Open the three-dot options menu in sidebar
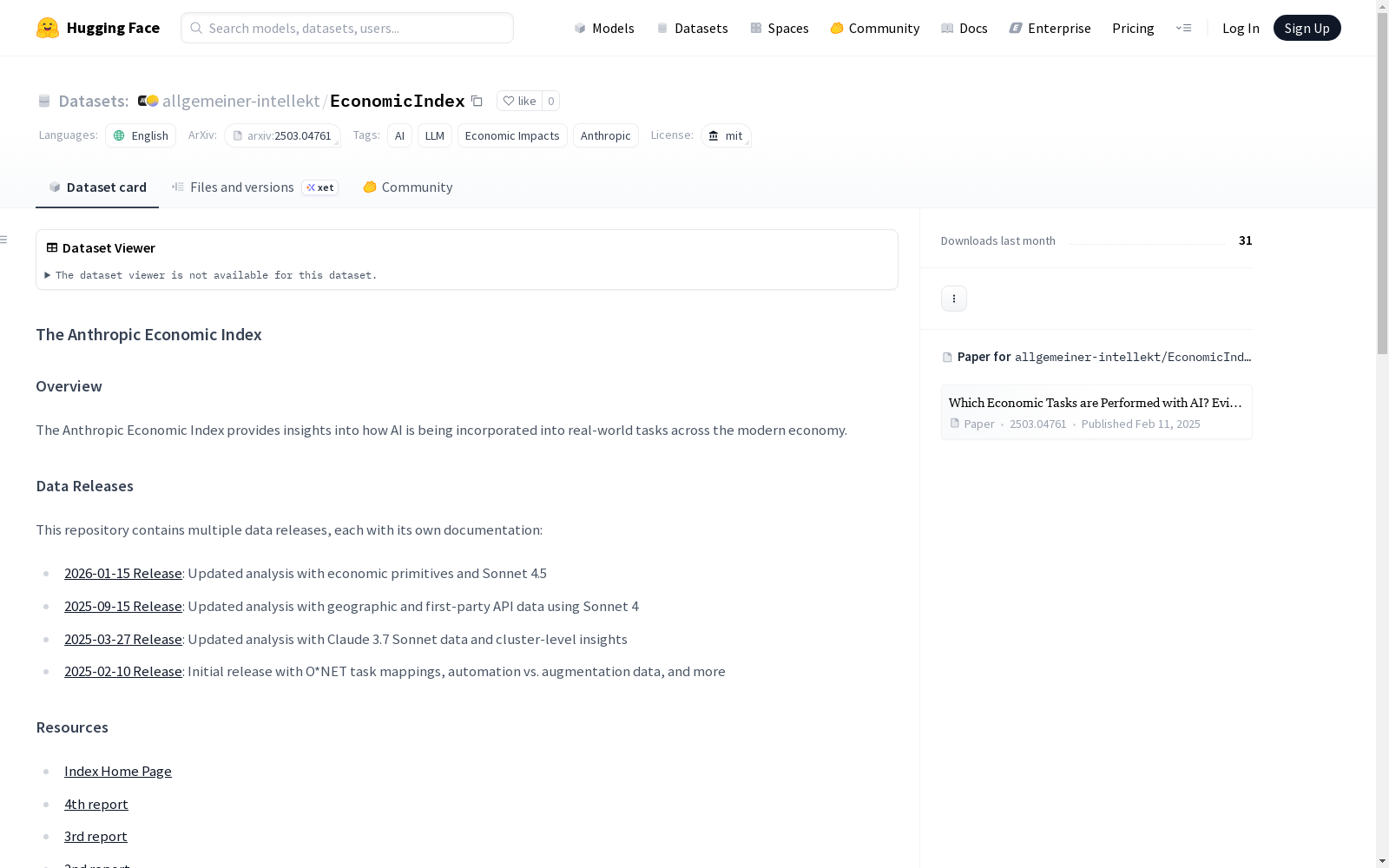 pos(954,299)
